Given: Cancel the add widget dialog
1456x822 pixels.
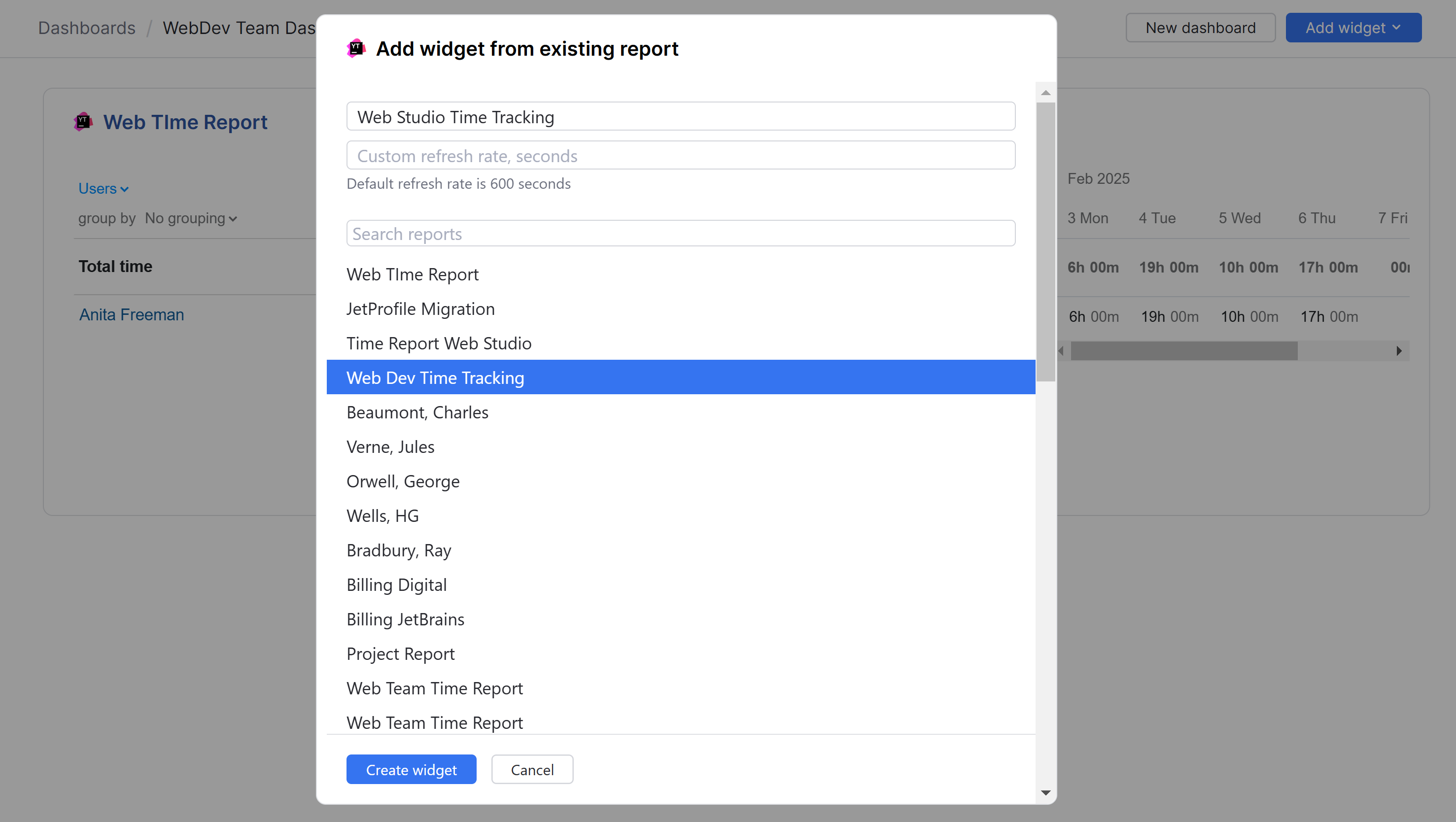Looking at the screenshot, I should (532, 769).
